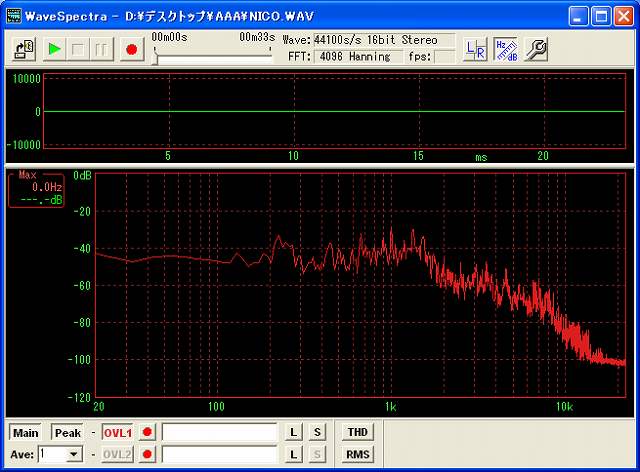Viewport: 640px width, 472px height.
Task: Save overlay 1 with its S button
Action: coord(318,432)
